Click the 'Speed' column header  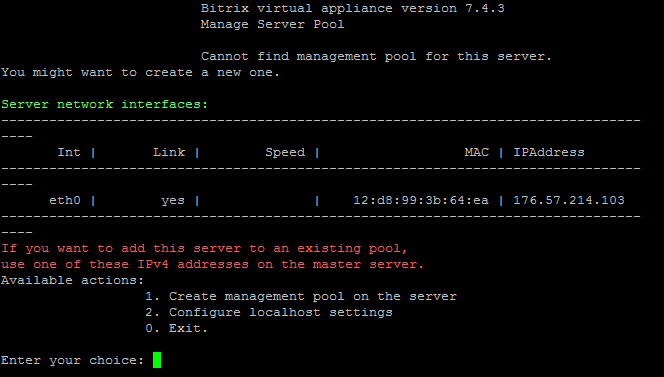point(285,152)
